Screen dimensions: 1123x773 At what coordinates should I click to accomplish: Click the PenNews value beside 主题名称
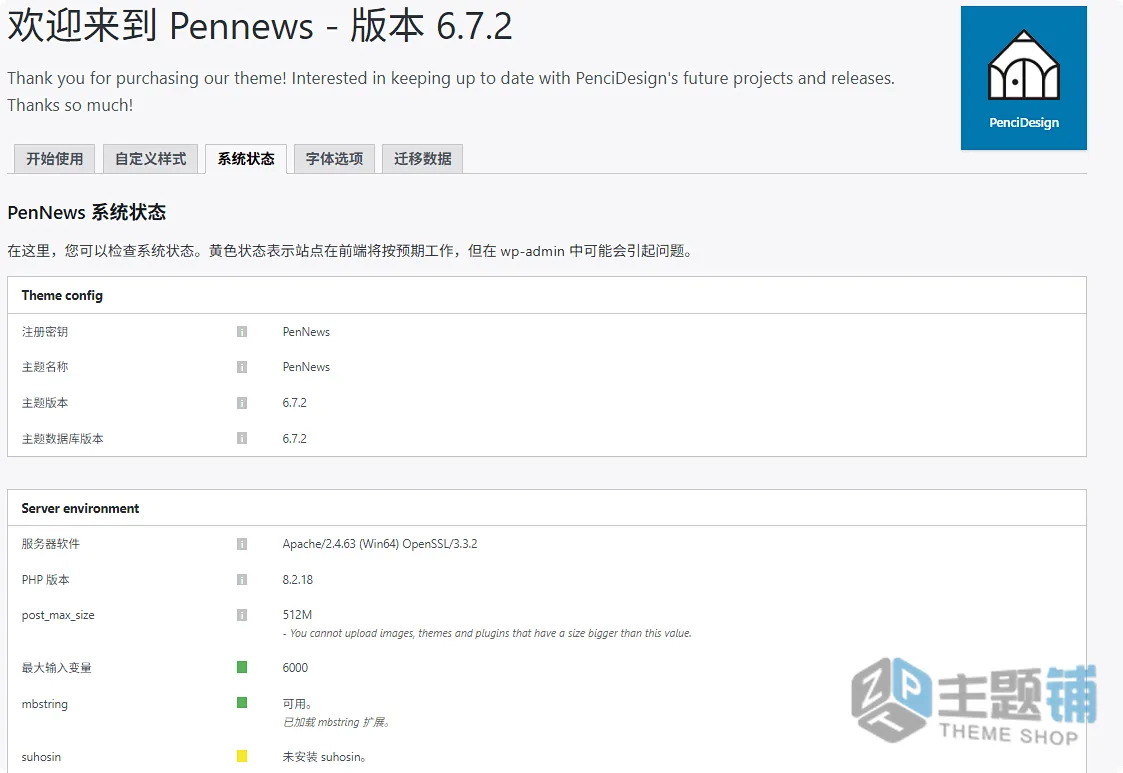click(306, 367)
